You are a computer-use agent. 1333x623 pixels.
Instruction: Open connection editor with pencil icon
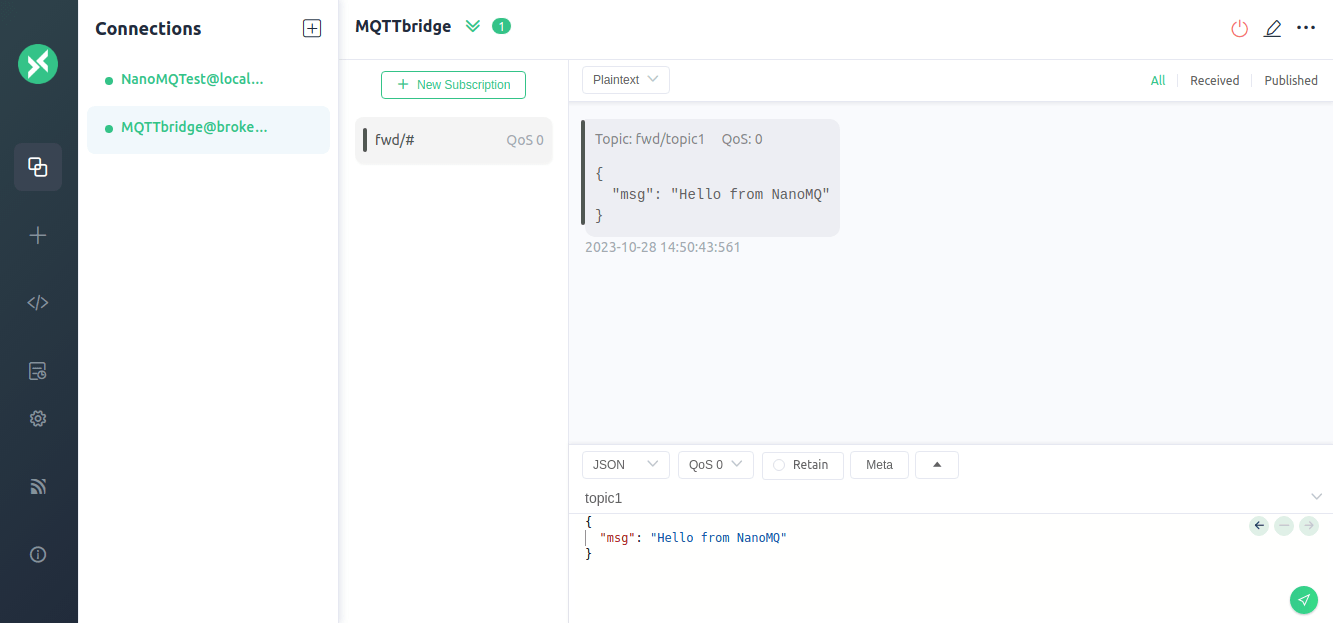click(x=1272, y=29)
